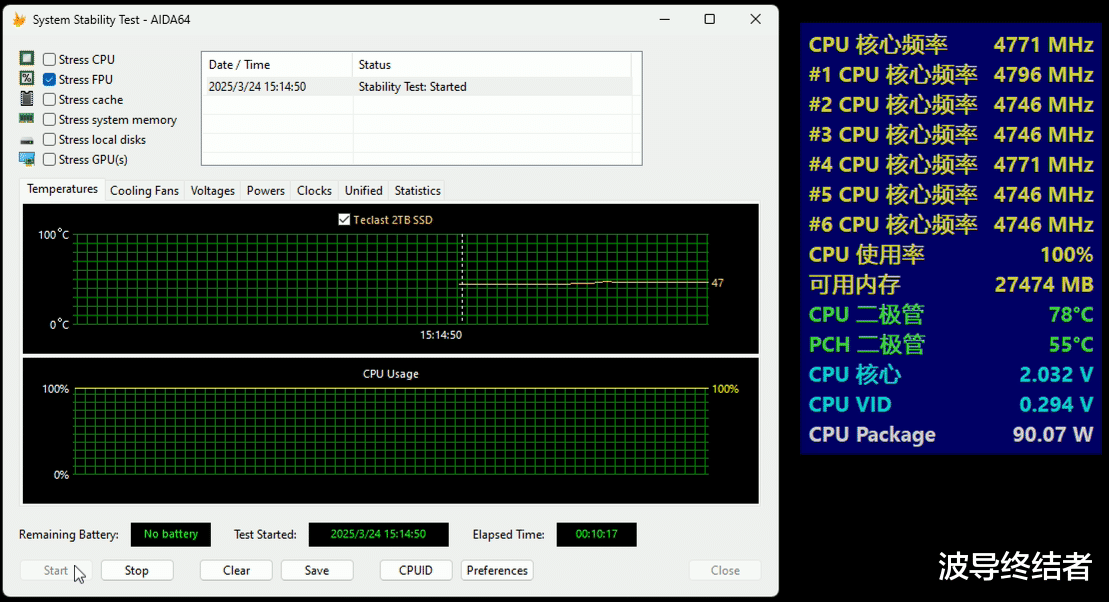
Task: Switch to the Statistics tab
Action: pos(417,190)
